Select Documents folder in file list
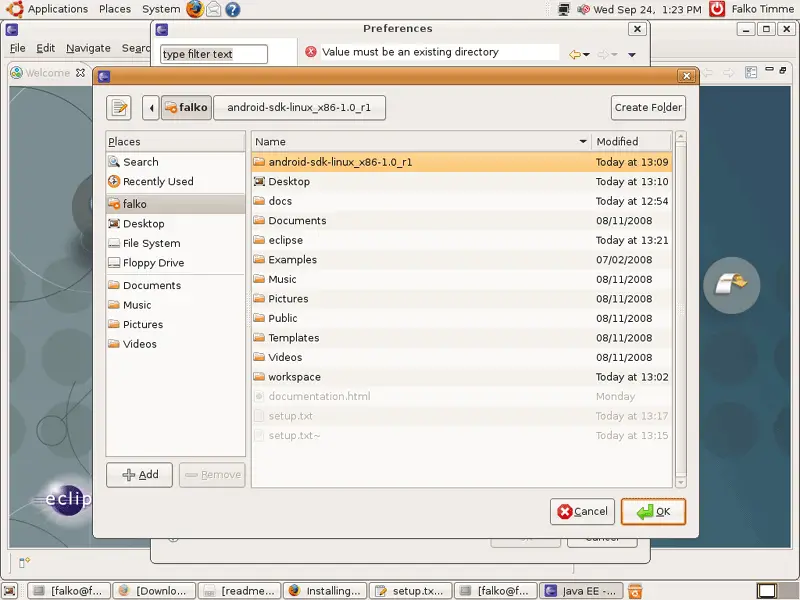800x600 pixels. [462, 221]
